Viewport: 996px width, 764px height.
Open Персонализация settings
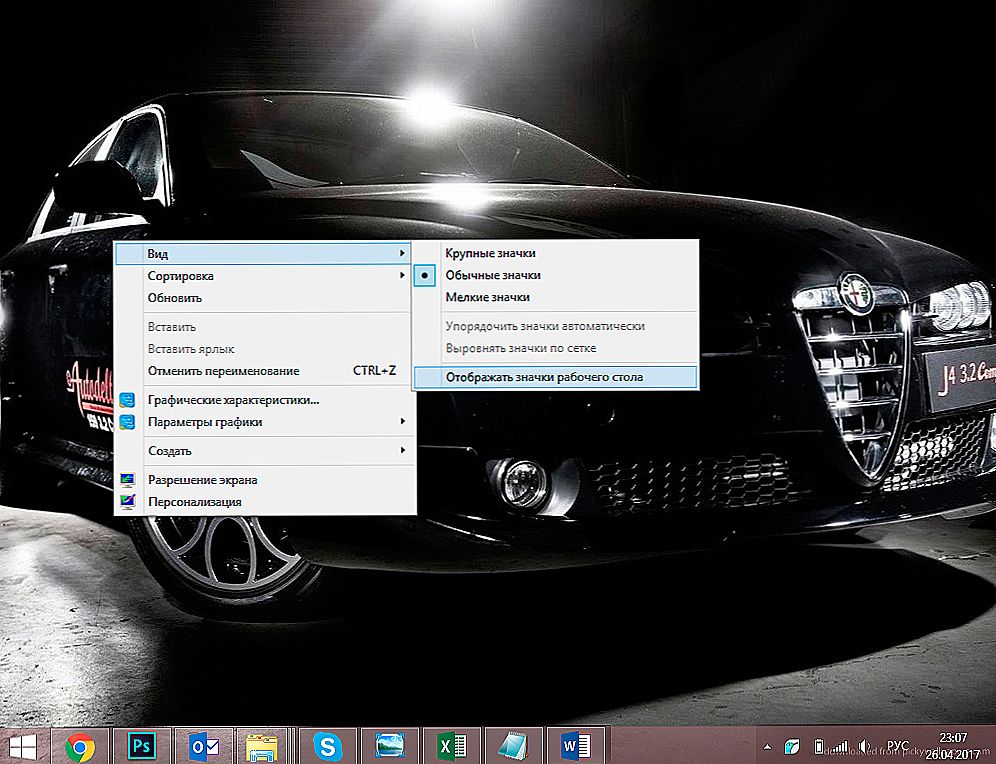pyautogui.click(x=264, y=502)
